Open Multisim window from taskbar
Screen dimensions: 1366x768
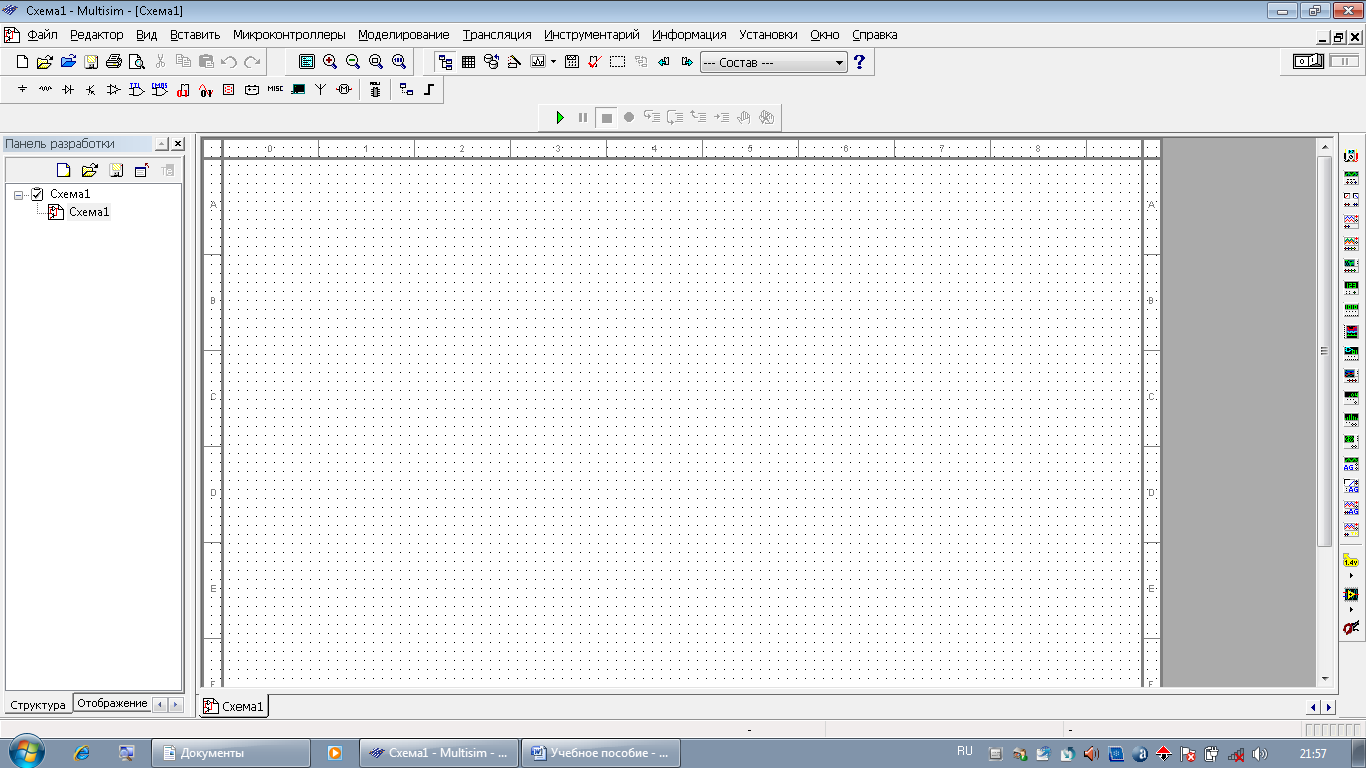439,753
